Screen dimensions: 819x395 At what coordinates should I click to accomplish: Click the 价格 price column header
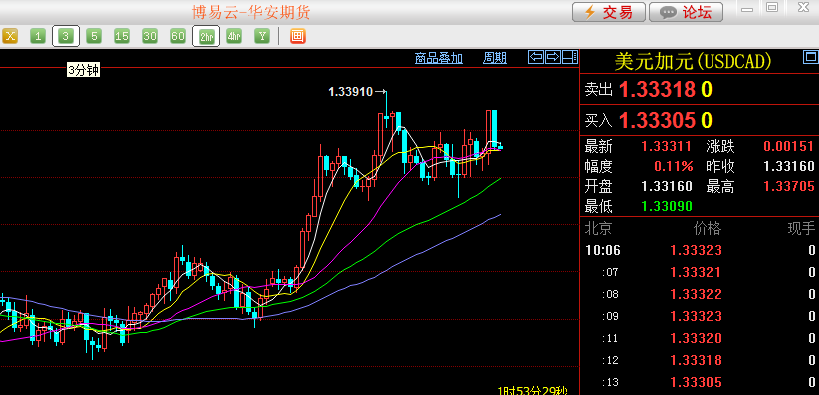(707, 228)
